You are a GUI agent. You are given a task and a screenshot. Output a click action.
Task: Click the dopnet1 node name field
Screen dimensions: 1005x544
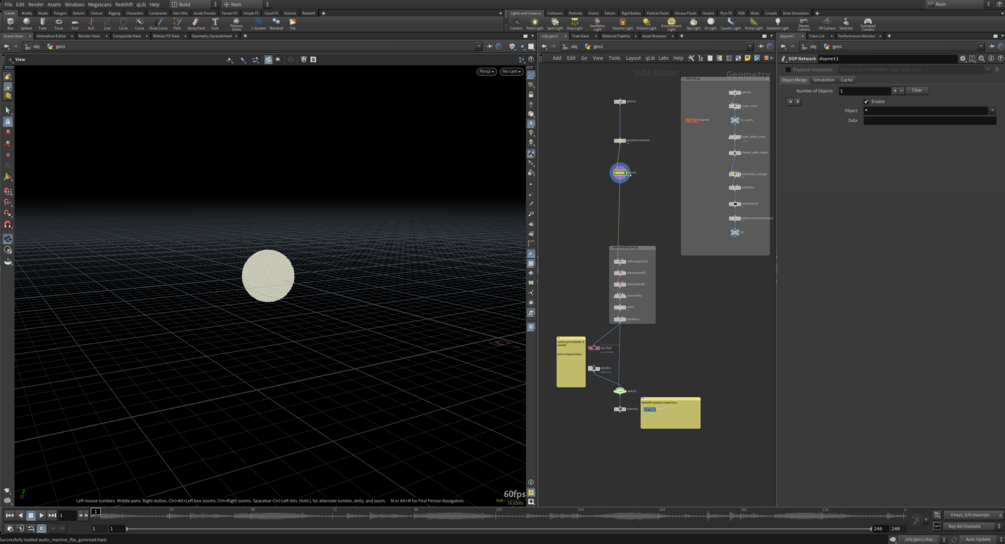coord(886,58)
